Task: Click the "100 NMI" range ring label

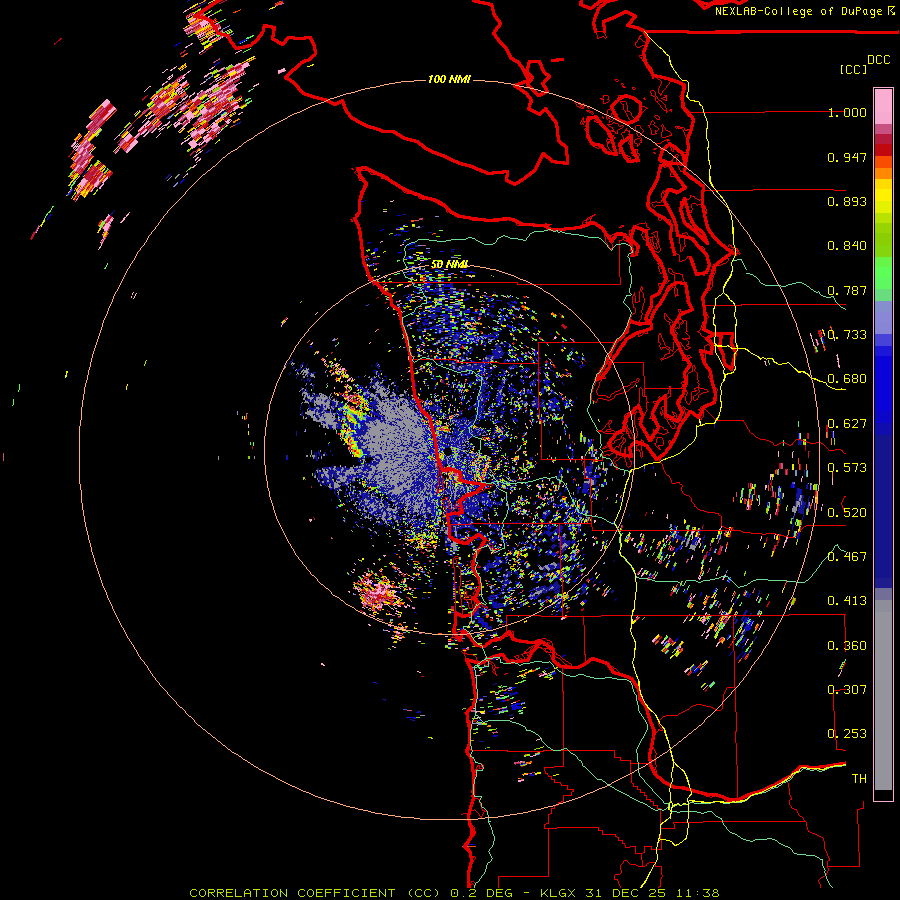Action: click(x=449, y=79)
